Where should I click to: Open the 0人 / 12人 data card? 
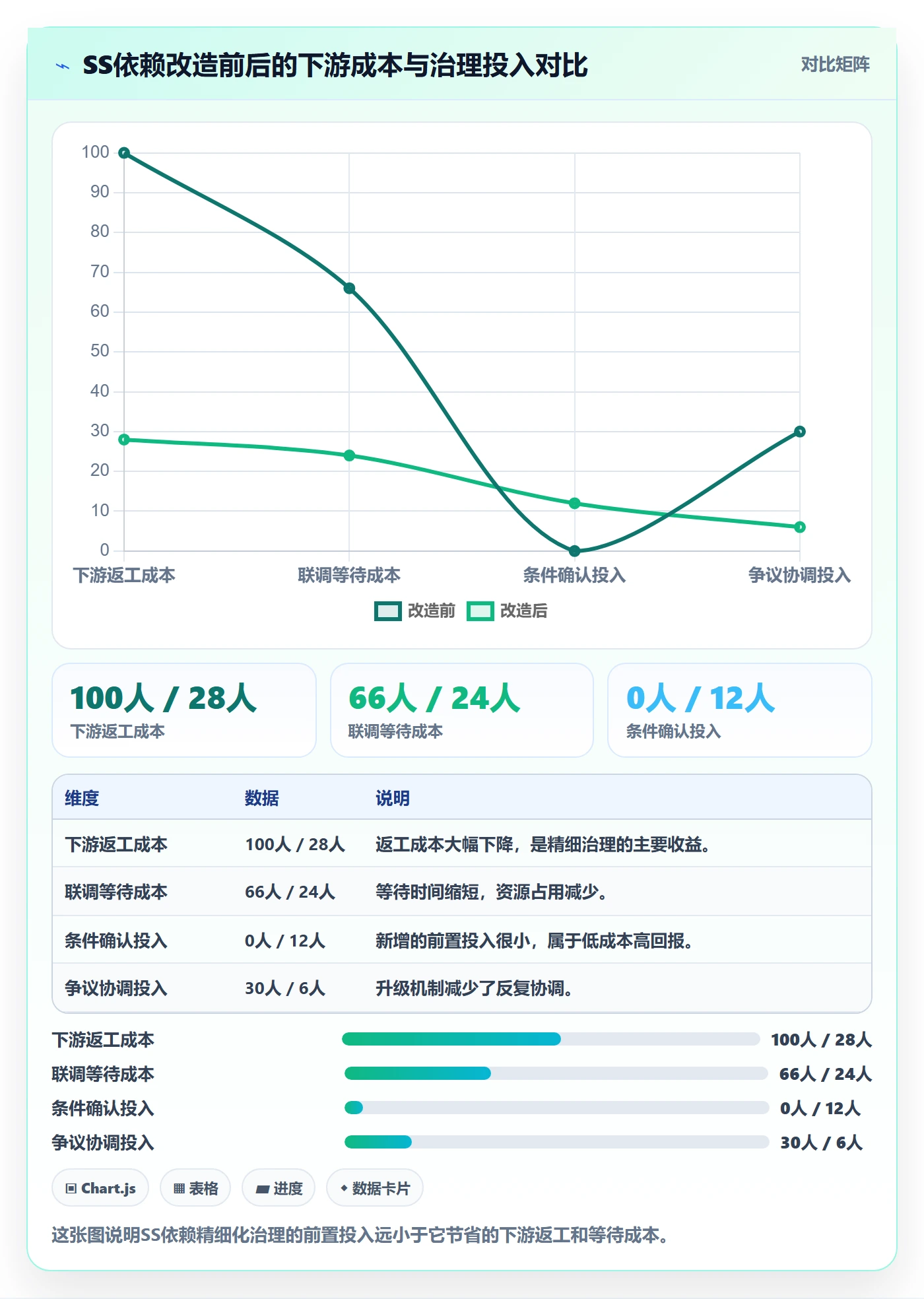pos(740,710)
